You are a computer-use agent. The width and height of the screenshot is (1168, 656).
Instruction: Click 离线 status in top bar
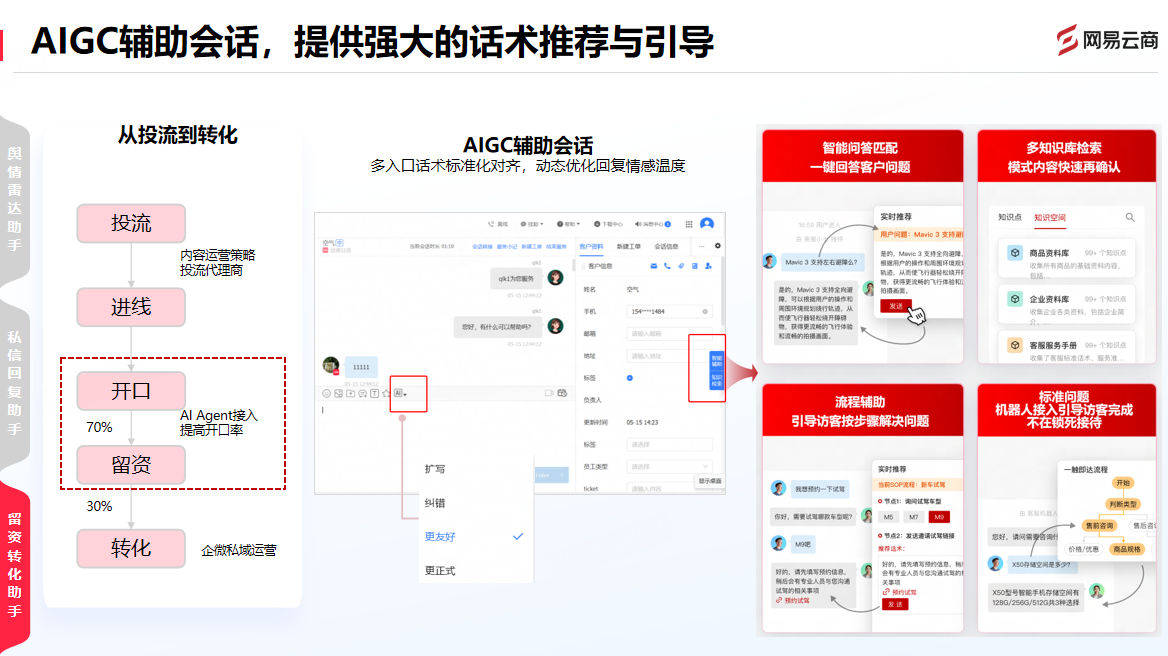point(498,224)
